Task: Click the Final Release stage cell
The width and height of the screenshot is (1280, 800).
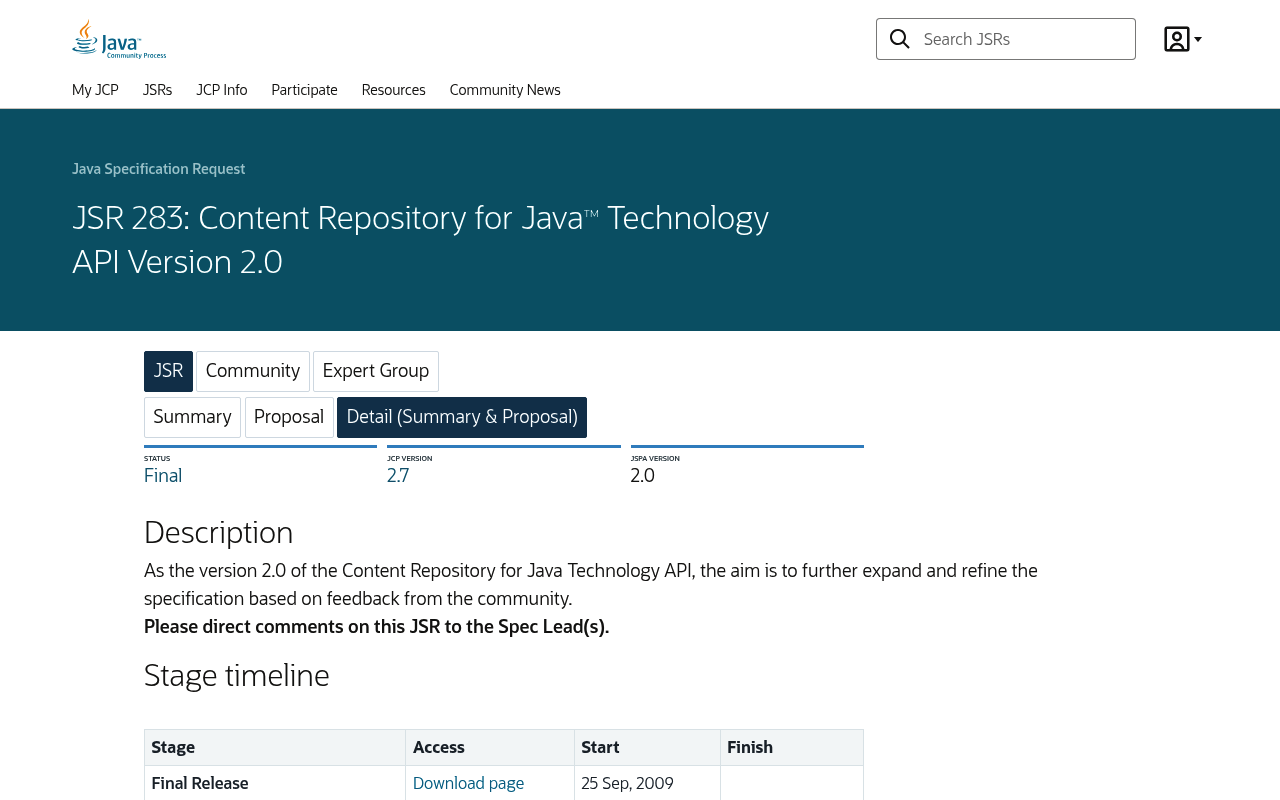Action: tap(275, 783)
